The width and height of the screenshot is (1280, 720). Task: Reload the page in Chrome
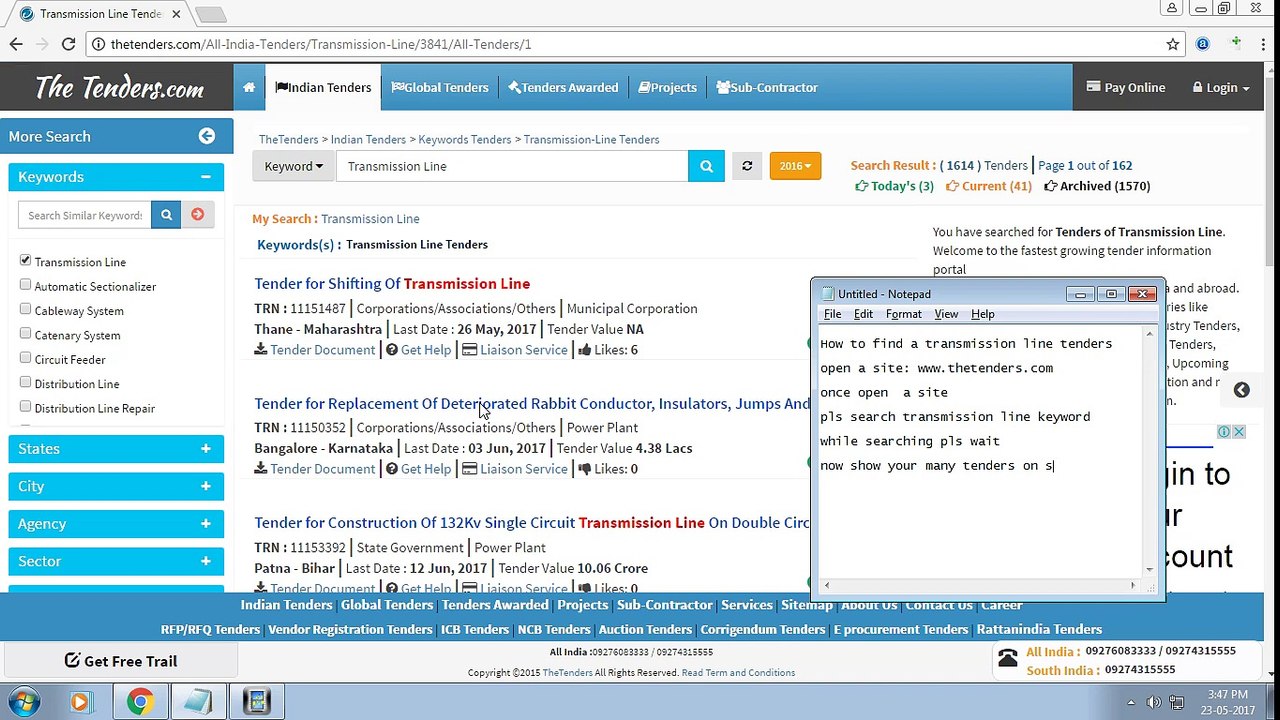[x=68, y=44]
